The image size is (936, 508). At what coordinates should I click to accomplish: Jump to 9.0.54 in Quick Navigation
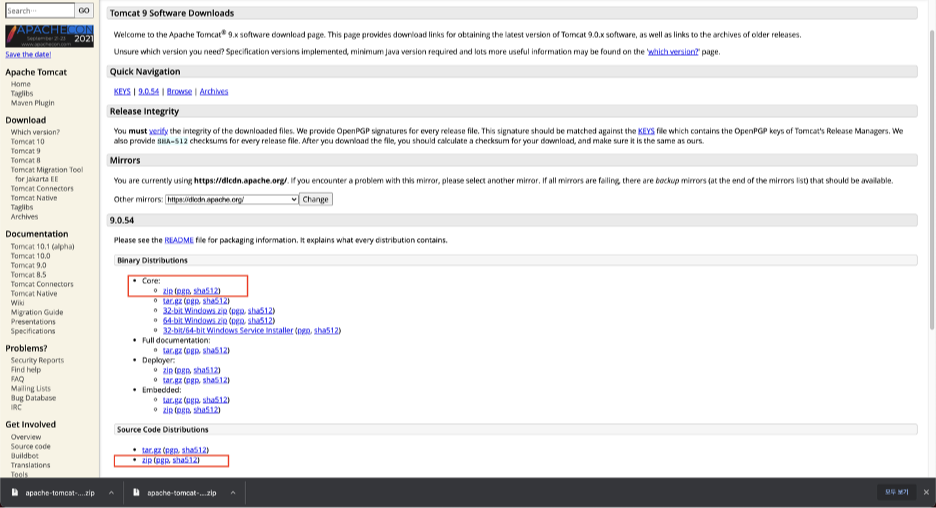149,91
